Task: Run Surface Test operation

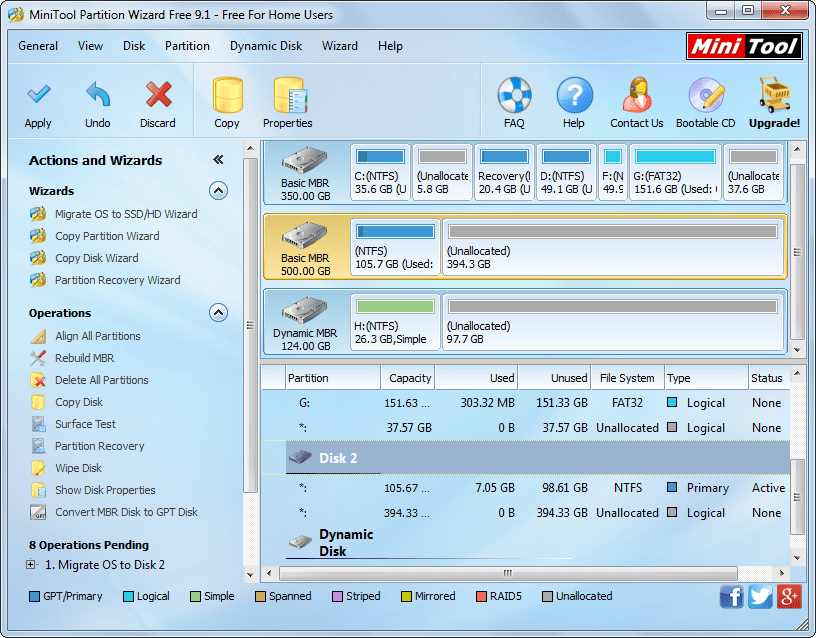Action: pyautogui.click(x=85, y=424)
